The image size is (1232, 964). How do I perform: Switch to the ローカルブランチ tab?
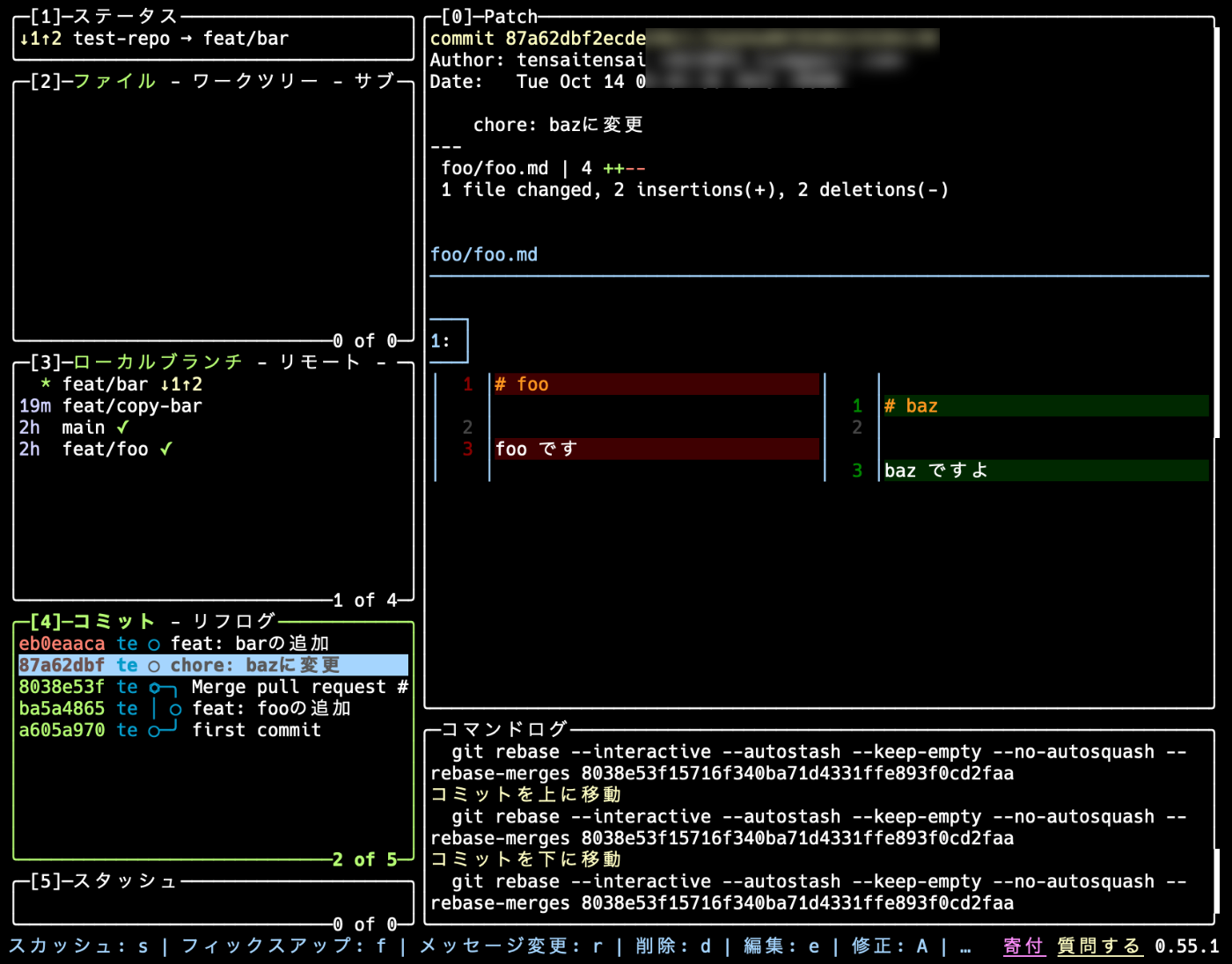(158, 362)
